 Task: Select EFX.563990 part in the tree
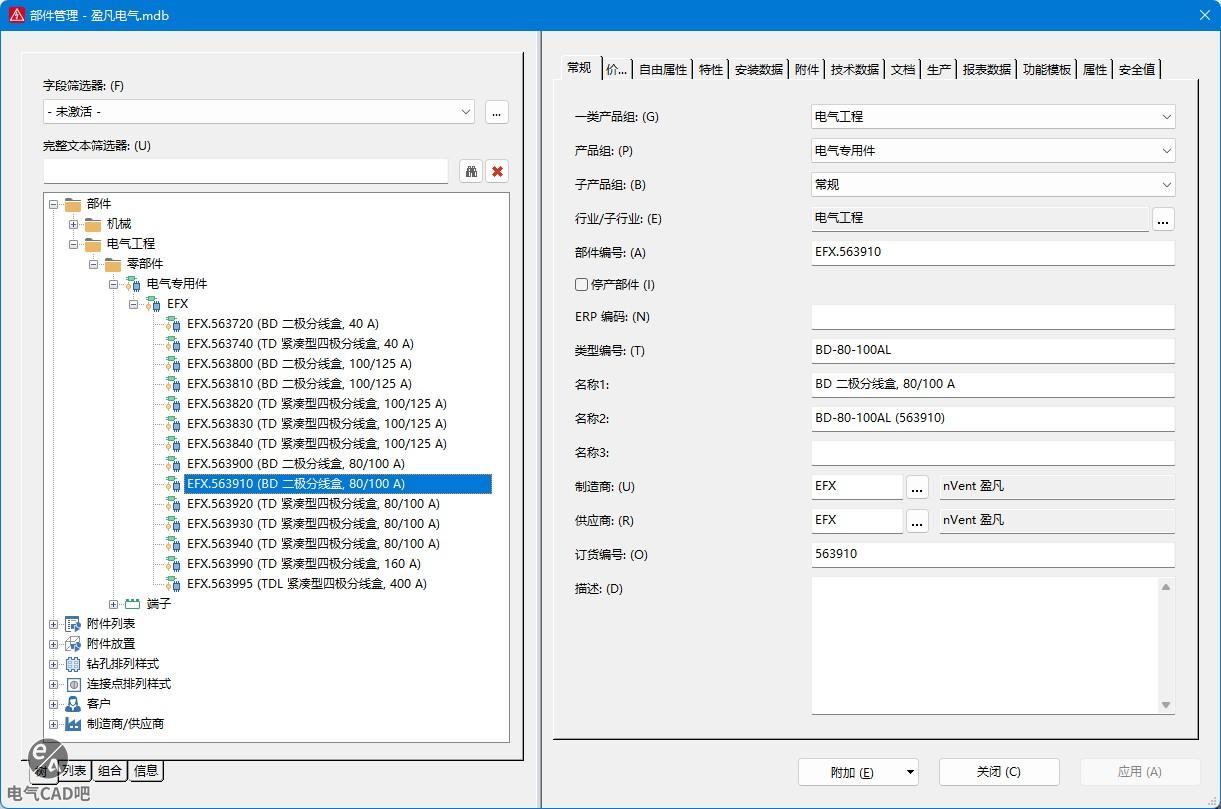(x=303, y=564)
